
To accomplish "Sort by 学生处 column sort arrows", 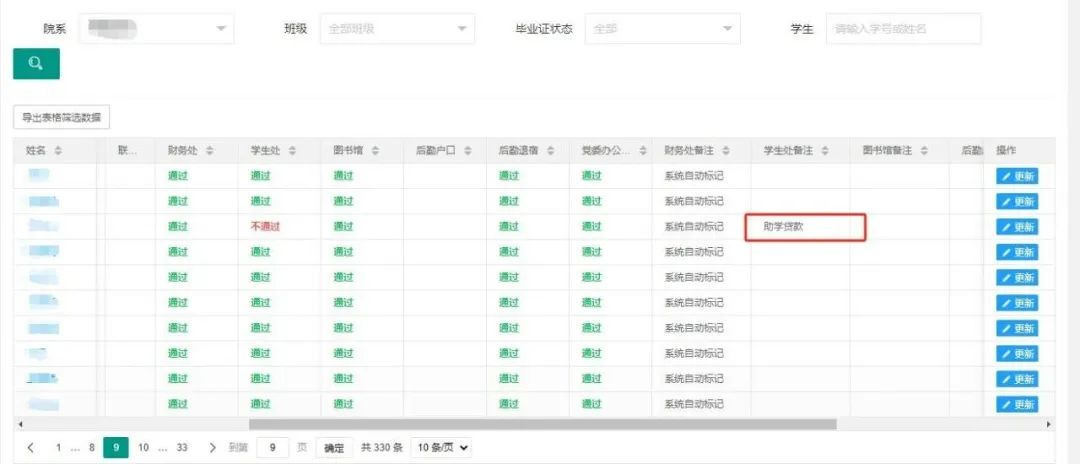I will [x=292, y=151].
